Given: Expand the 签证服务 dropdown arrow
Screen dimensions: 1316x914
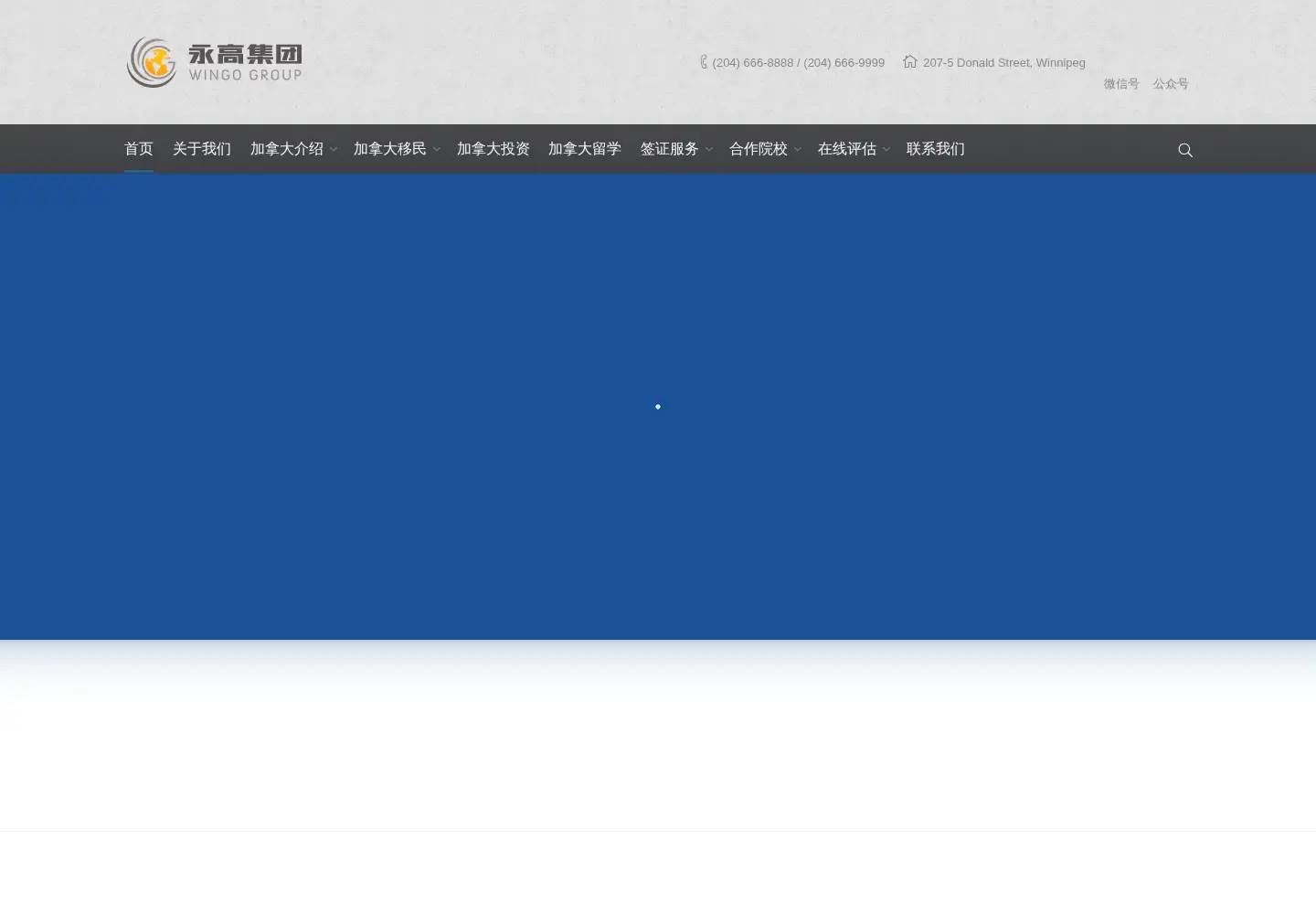Looking at the screenshot, I should coord(709,149).
